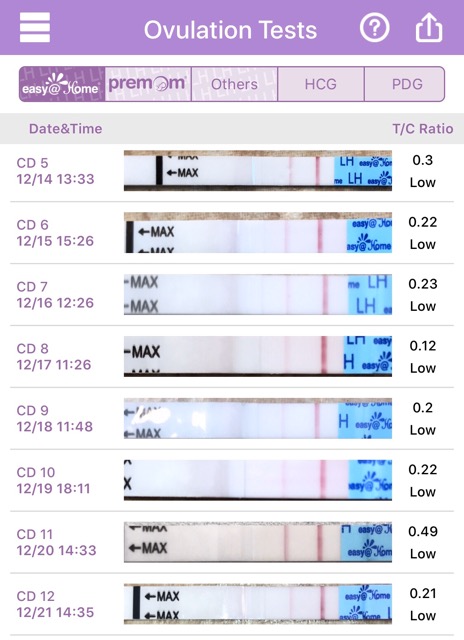
Task: Open CD 6 test strip photo
Action: (x=258, y=233)
